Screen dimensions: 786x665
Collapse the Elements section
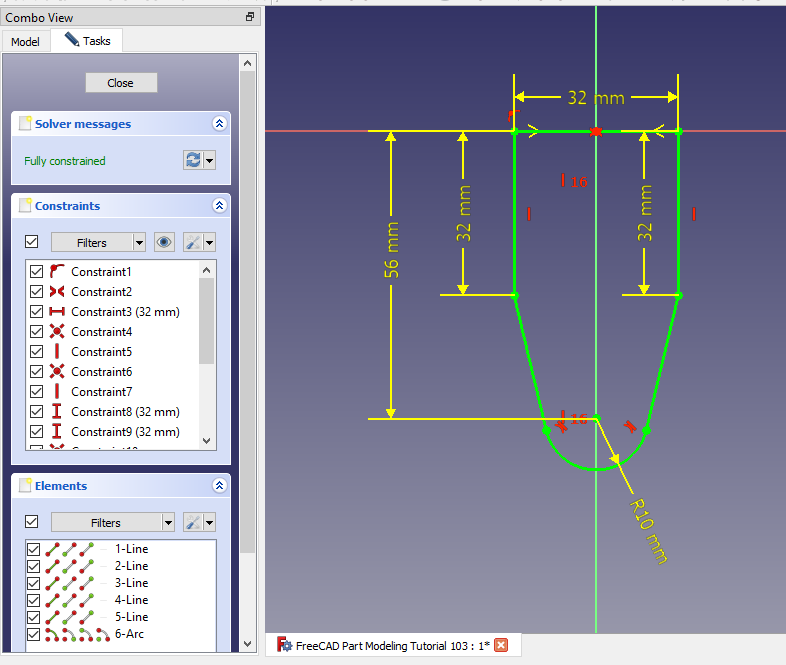click(219, 486)
